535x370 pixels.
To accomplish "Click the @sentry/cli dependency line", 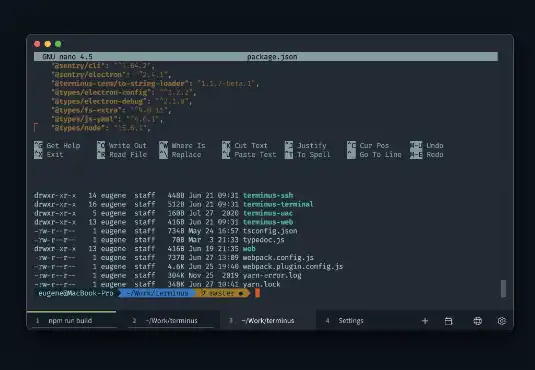I will point(103,66).
